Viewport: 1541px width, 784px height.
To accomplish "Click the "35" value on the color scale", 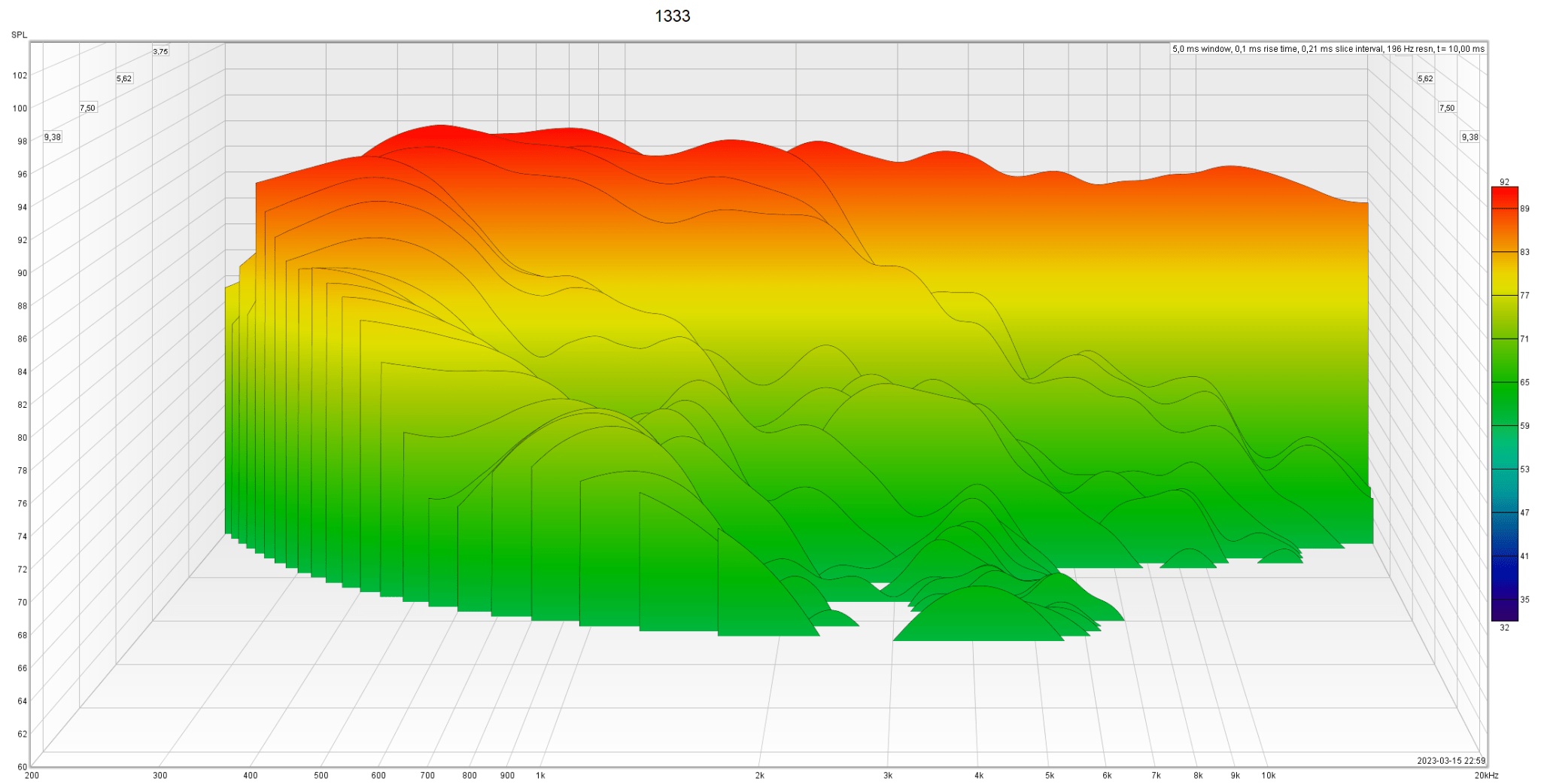I will [1524, 600].
